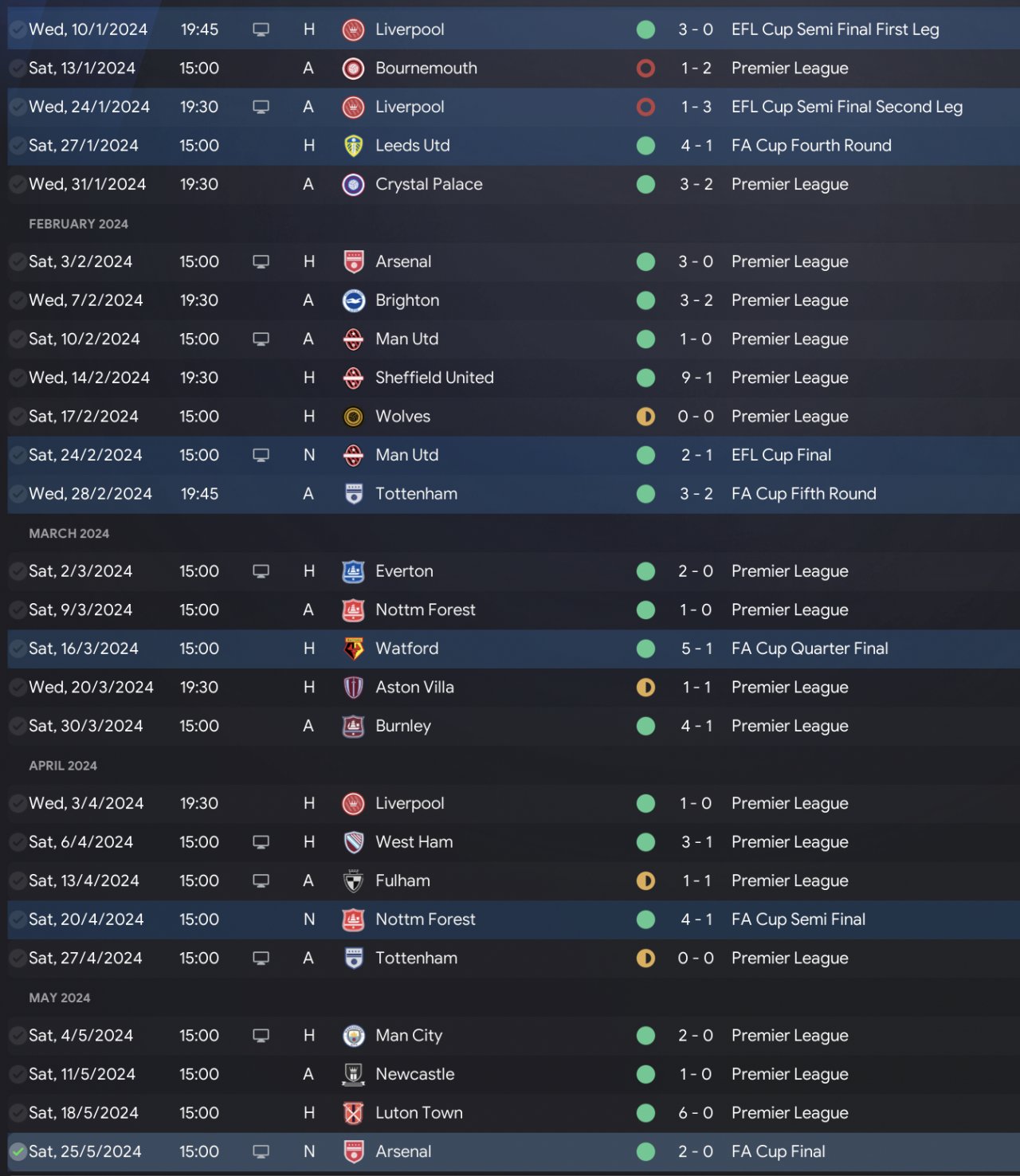The image size is (1020, 1176).
Task: Click the TV icon on the EFL Cup Final row
Action: (261, 455)
